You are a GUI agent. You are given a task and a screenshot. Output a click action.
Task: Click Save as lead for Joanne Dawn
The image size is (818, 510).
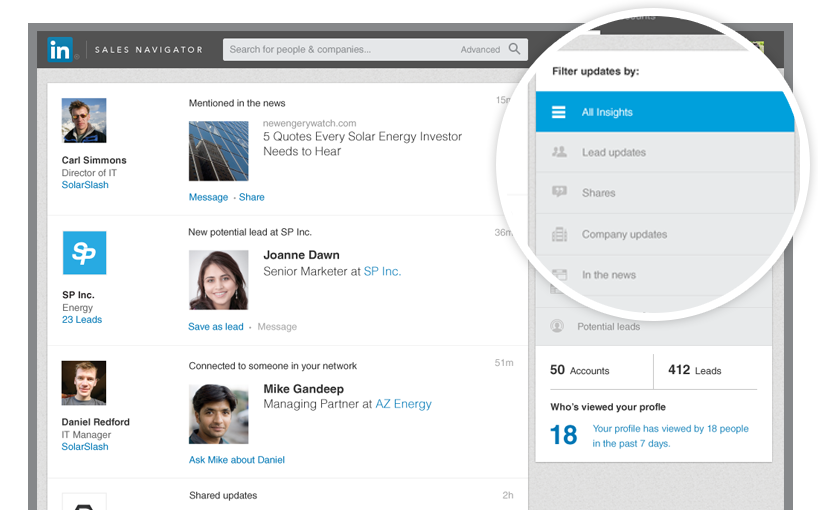click(x=215, y=326)
